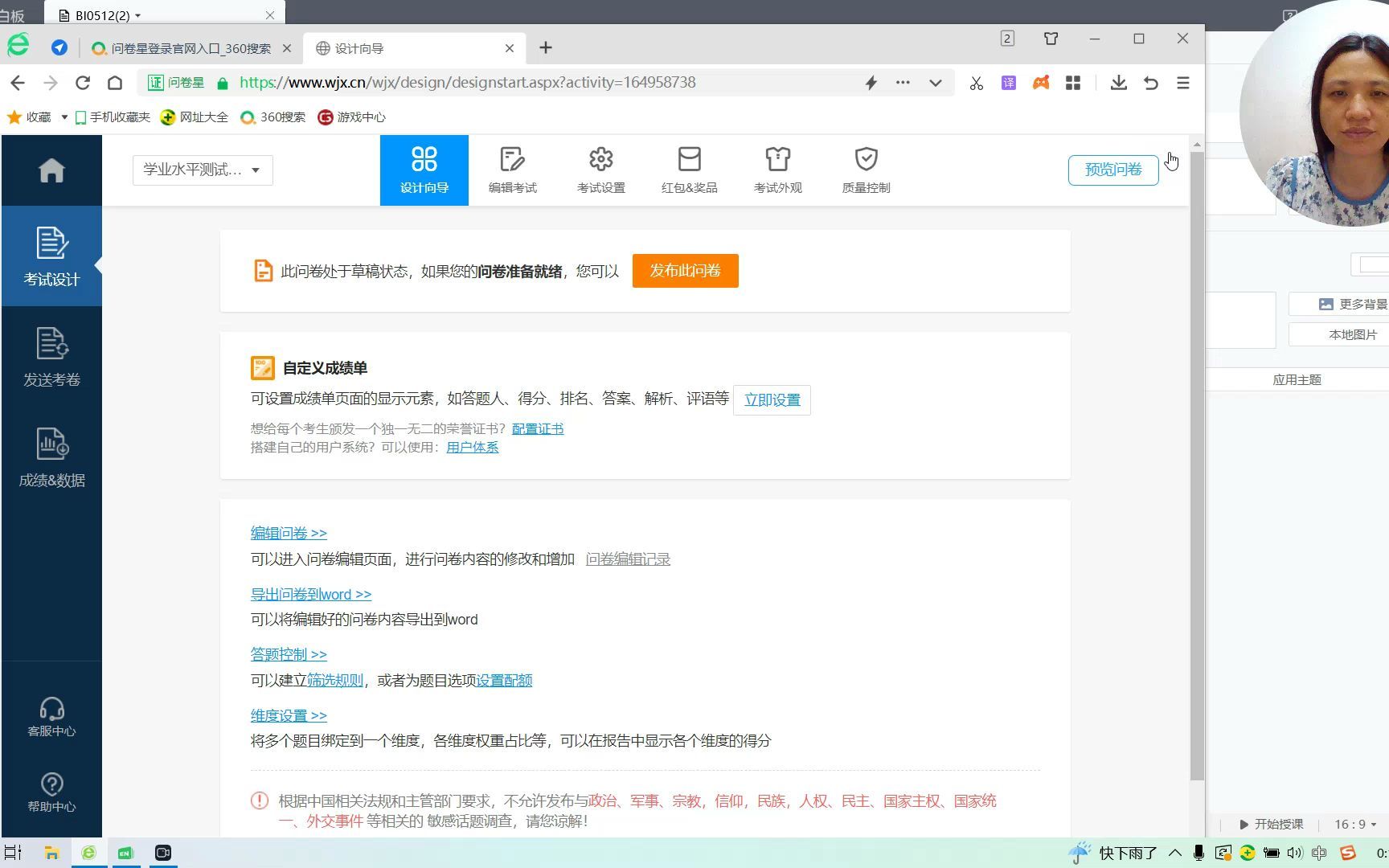This screenshot has height=868, width=1389.
Task: Open the address bar three-dots menu
Action: pyautogui.click(x=903, y=83)
